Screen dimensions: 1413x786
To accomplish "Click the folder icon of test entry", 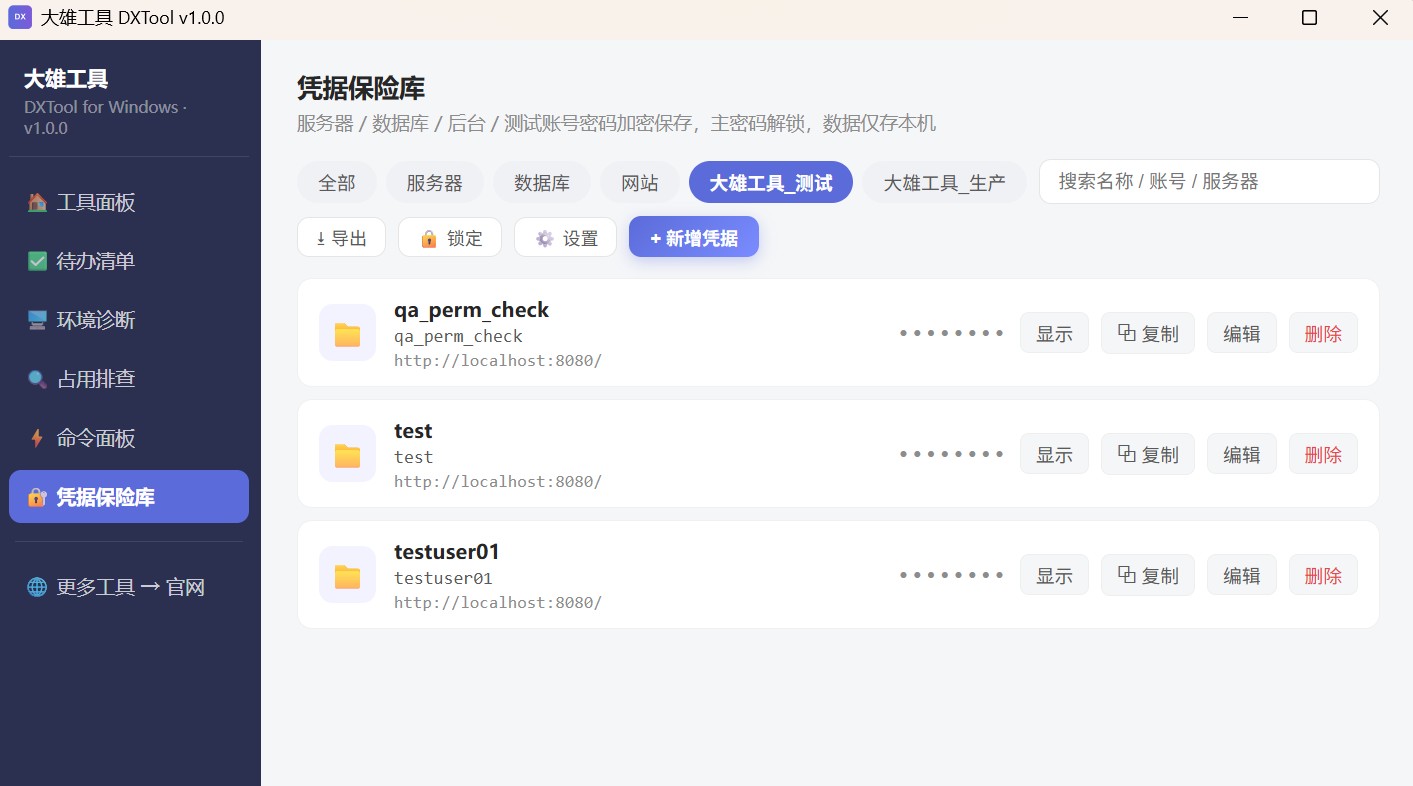I will (x=347, y=454).
